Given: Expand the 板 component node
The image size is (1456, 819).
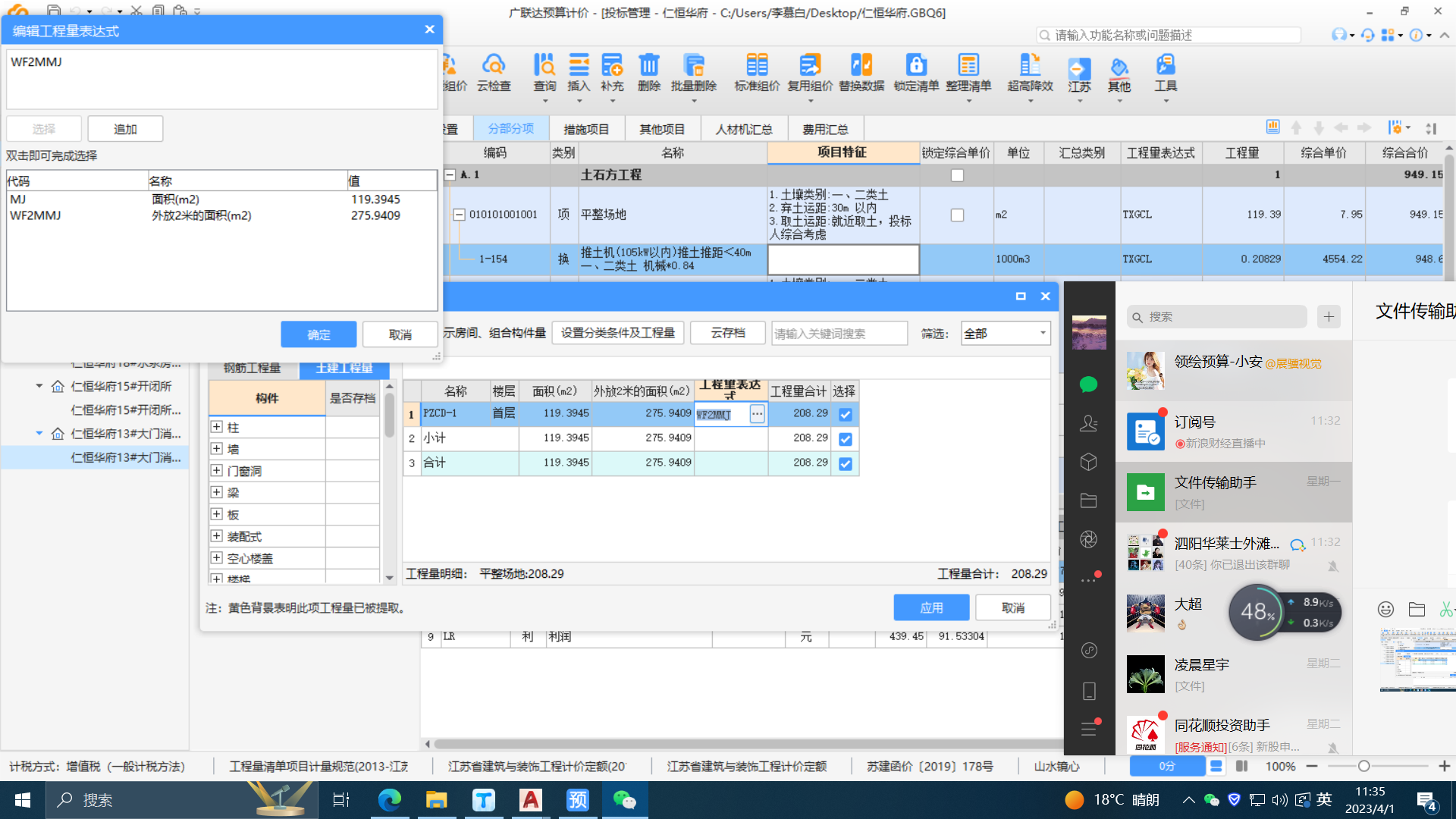Looking at the screenshot, I should [x=217, y=514].
